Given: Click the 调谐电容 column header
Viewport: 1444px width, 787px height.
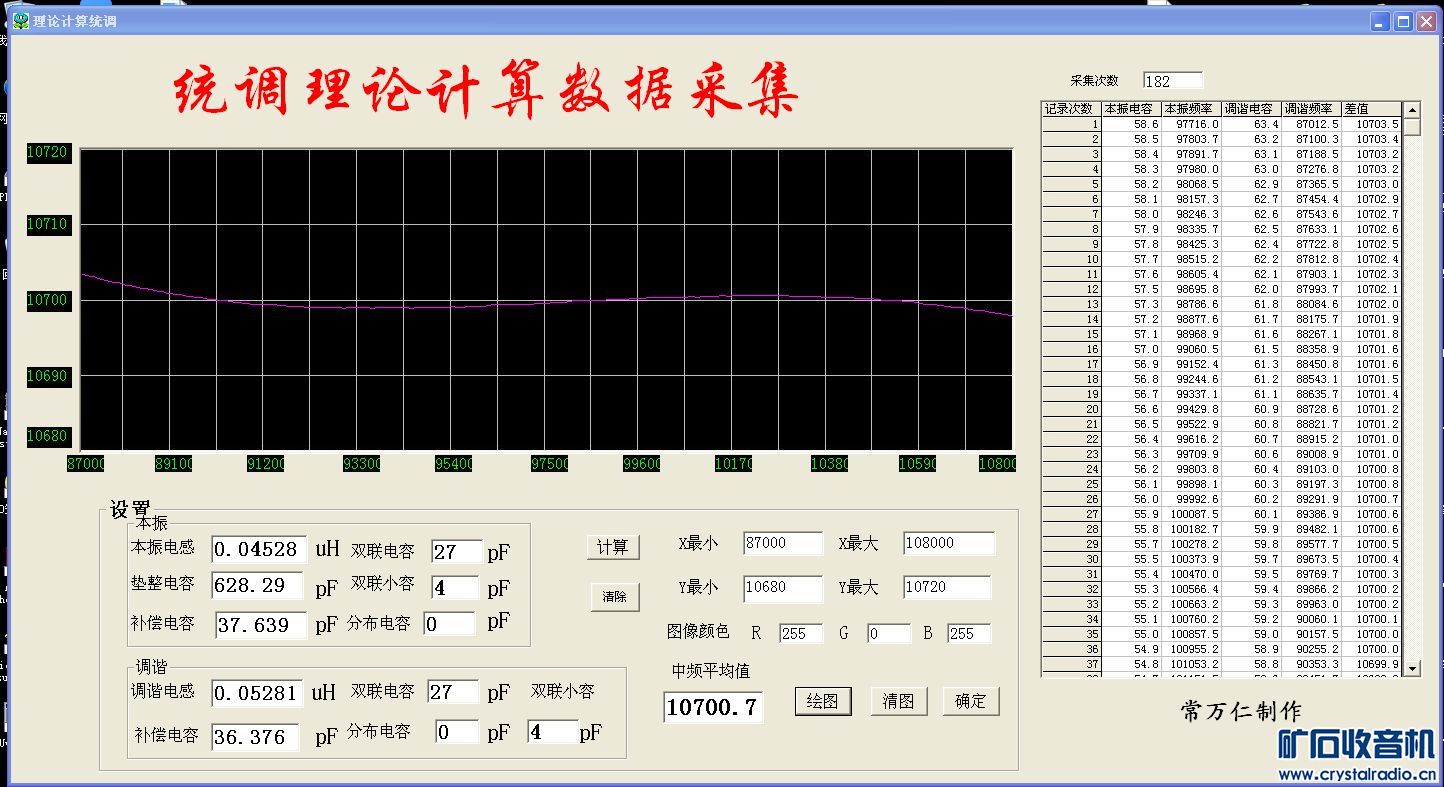Looking at the screenshot, I should pos(1251,109).
